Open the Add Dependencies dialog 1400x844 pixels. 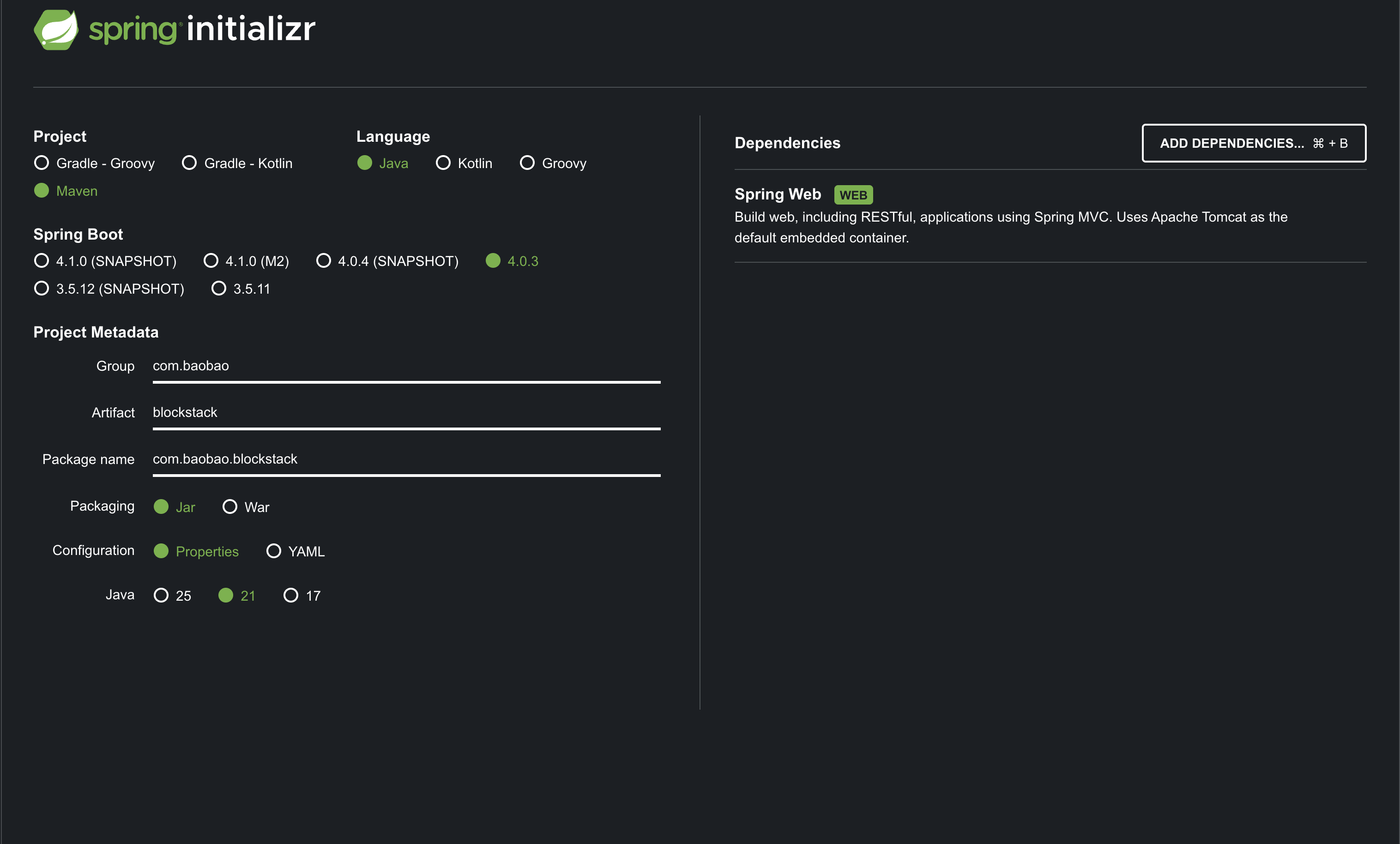click(x=1254, y=143)
